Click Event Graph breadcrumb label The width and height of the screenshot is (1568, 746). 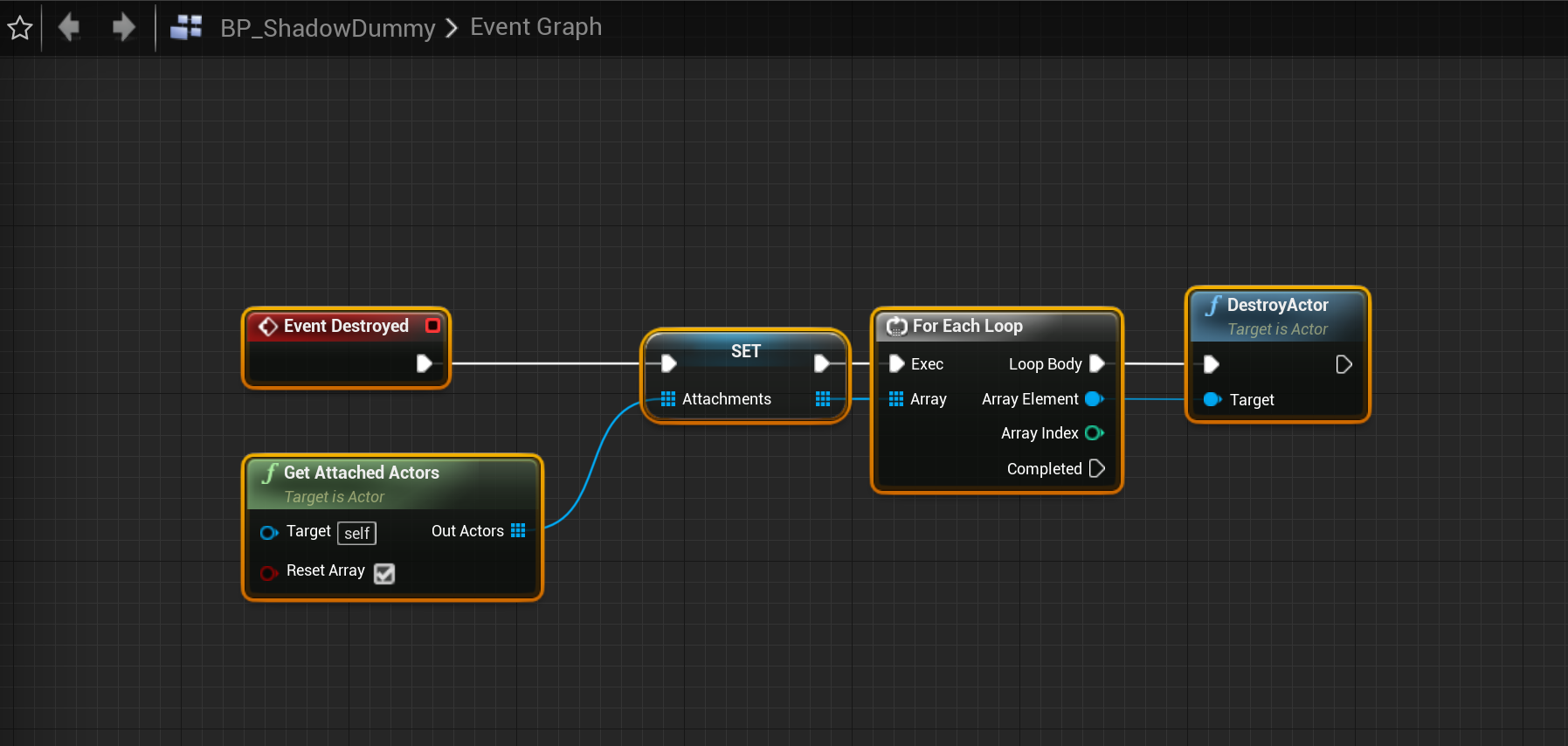[x=535, y=27]
